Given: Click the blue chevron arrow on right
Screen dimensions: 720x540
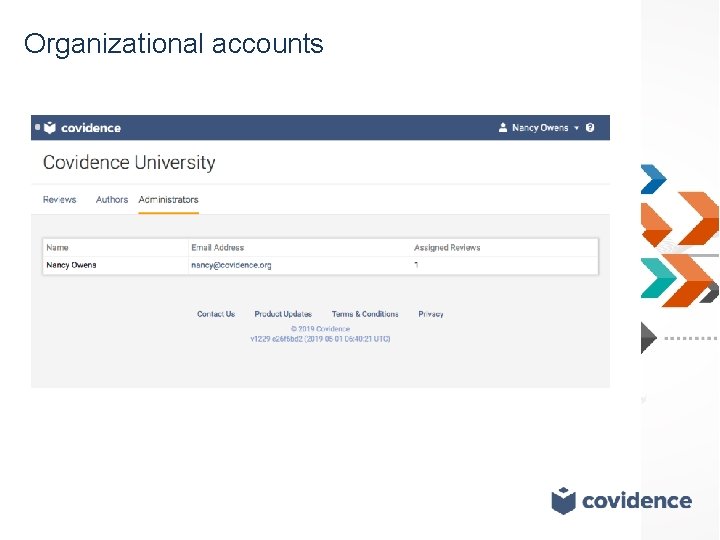Looking at the screenshot, I should [x=652, y=178].
